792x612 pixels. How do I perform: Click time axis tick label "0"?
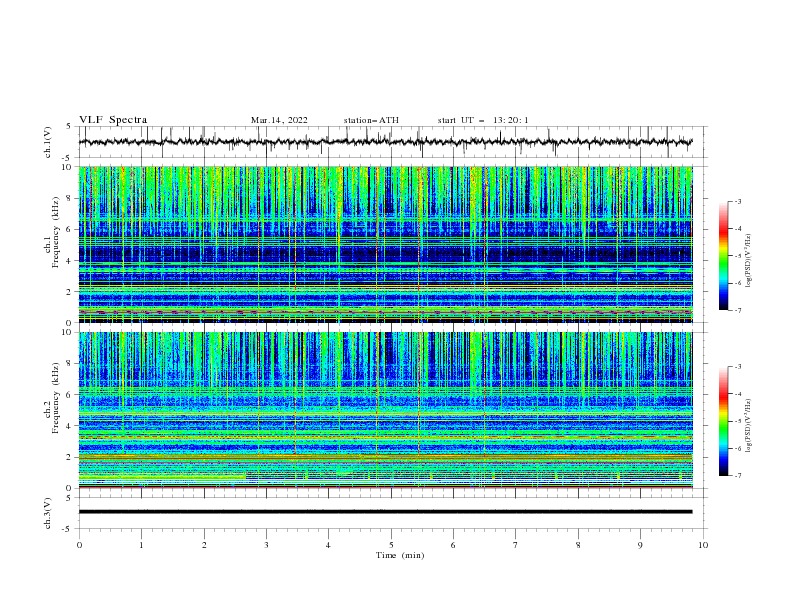click(x=79, y=545)
